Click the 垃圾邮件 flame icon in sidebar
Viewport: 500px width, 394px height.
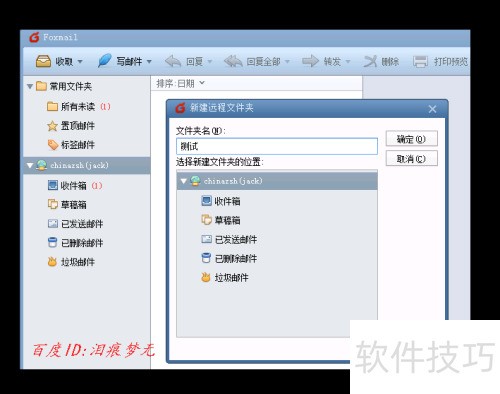(52, 262)
